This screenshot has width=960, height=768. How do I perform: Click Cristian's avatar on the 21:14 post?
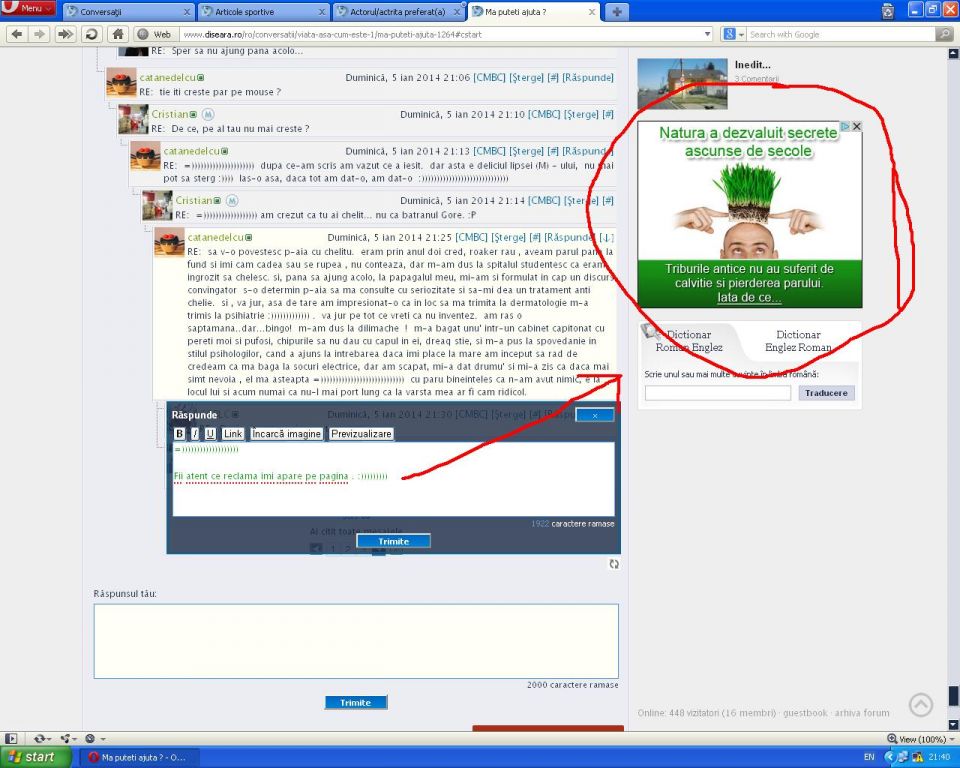(x=157, y=205)
